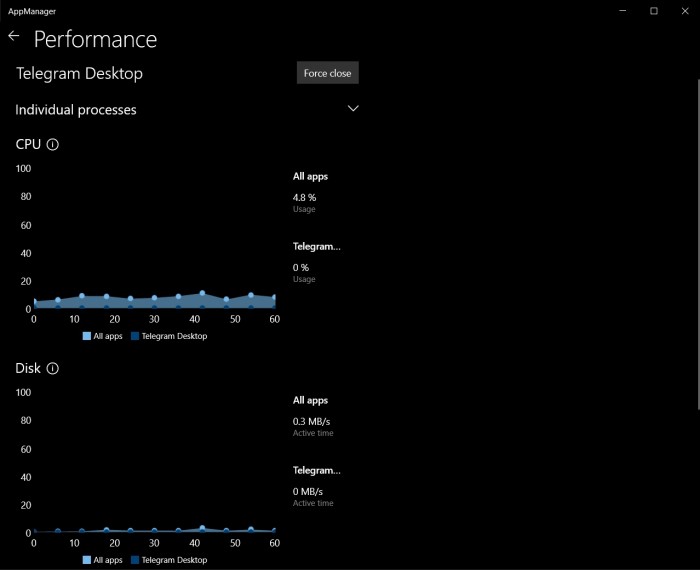The width and height of the screenshot is (700, 570).
Task: Click the vertical scrollbar thumb
Action: (698, 244)
